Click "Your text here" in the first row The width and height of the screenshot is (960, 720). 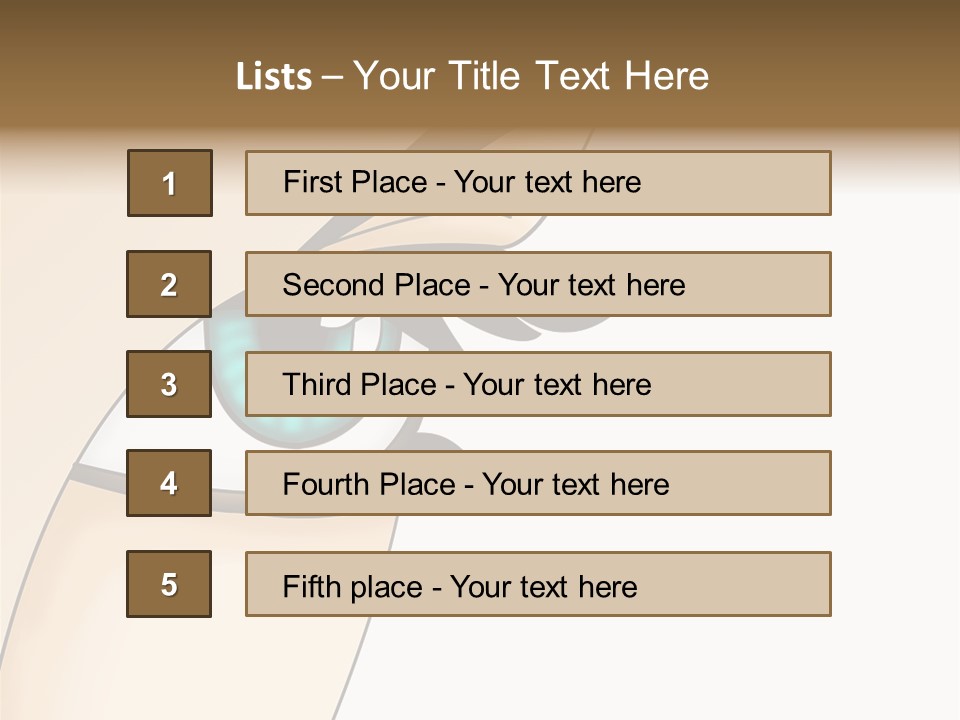pos(547,182)
